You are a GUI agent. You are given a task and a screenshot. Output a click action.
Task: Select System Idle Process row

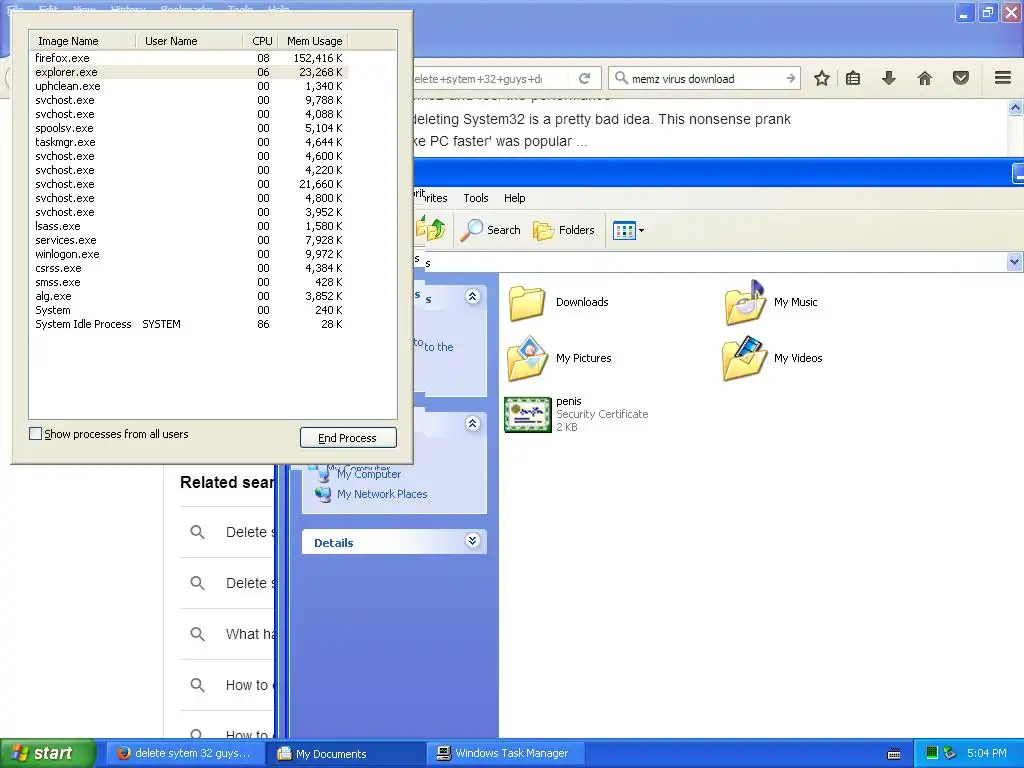pyautogui.click(x=189, y=324)
